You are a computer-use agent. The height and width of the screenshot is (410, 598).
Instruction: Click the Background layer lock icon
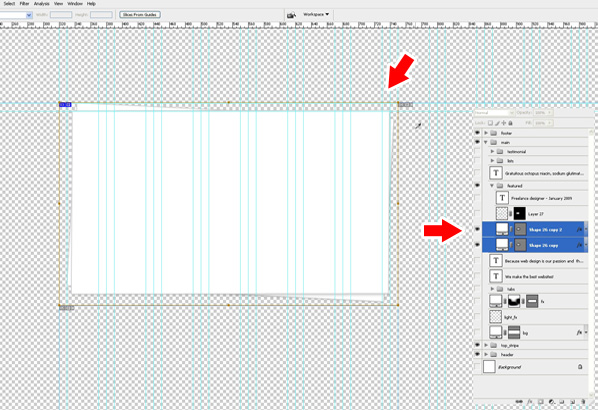click(x=580, y=367)
